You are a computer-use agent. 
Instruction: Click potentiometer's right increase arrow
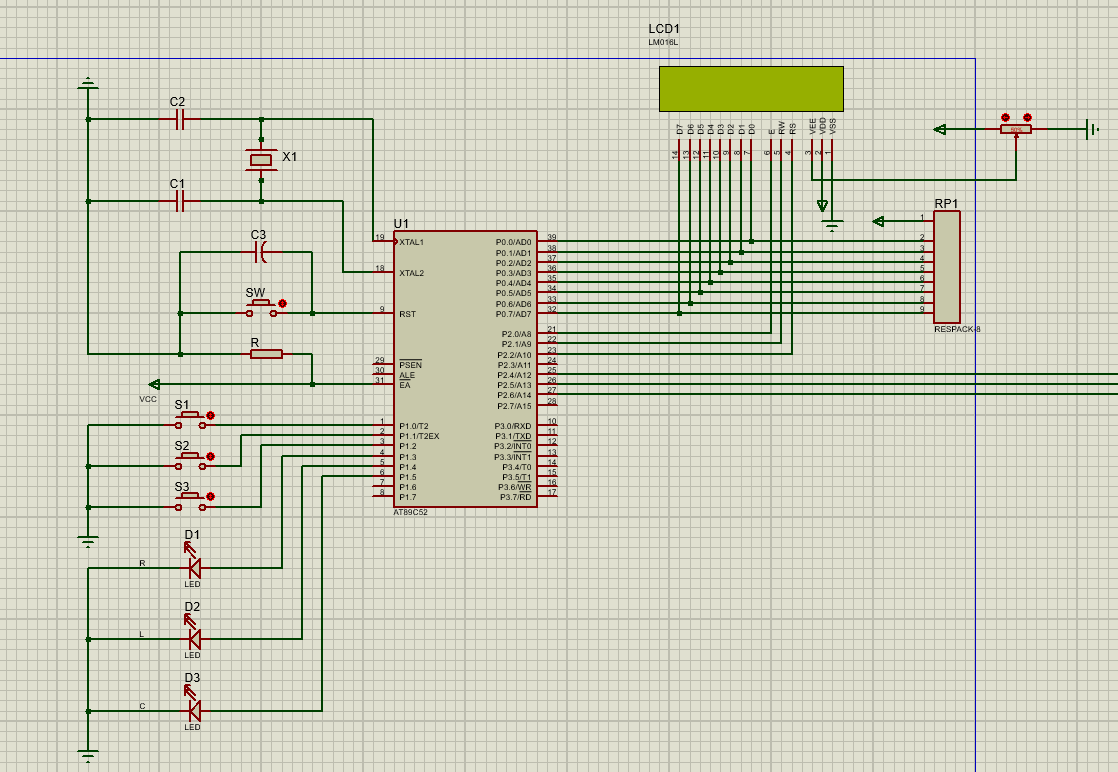(x=1027, y=117)
